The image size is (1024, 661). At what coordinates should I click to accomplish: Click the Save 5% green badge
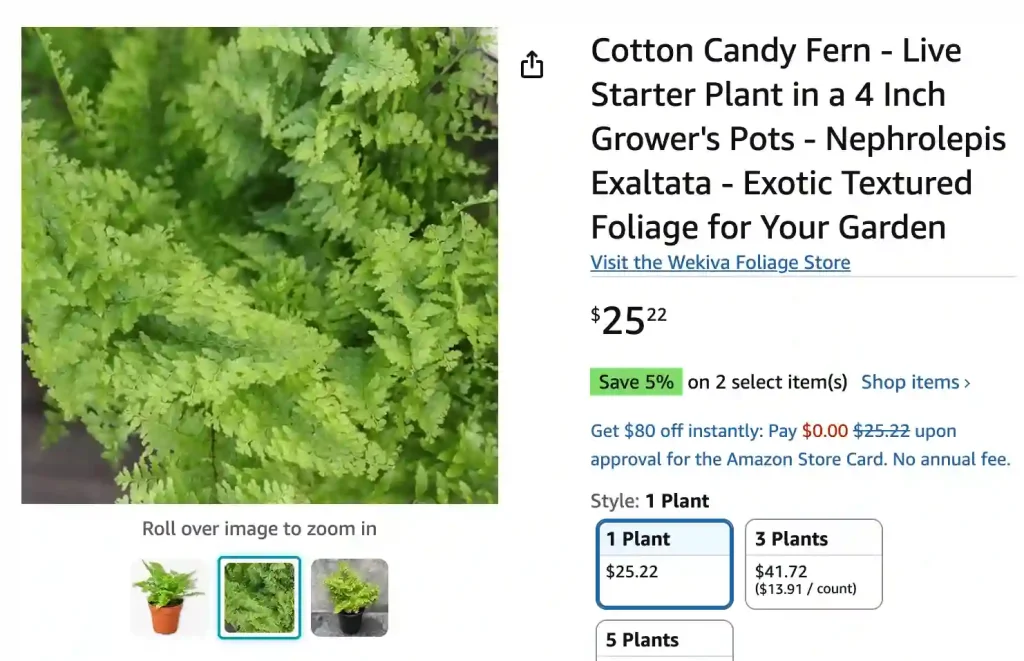636,382
